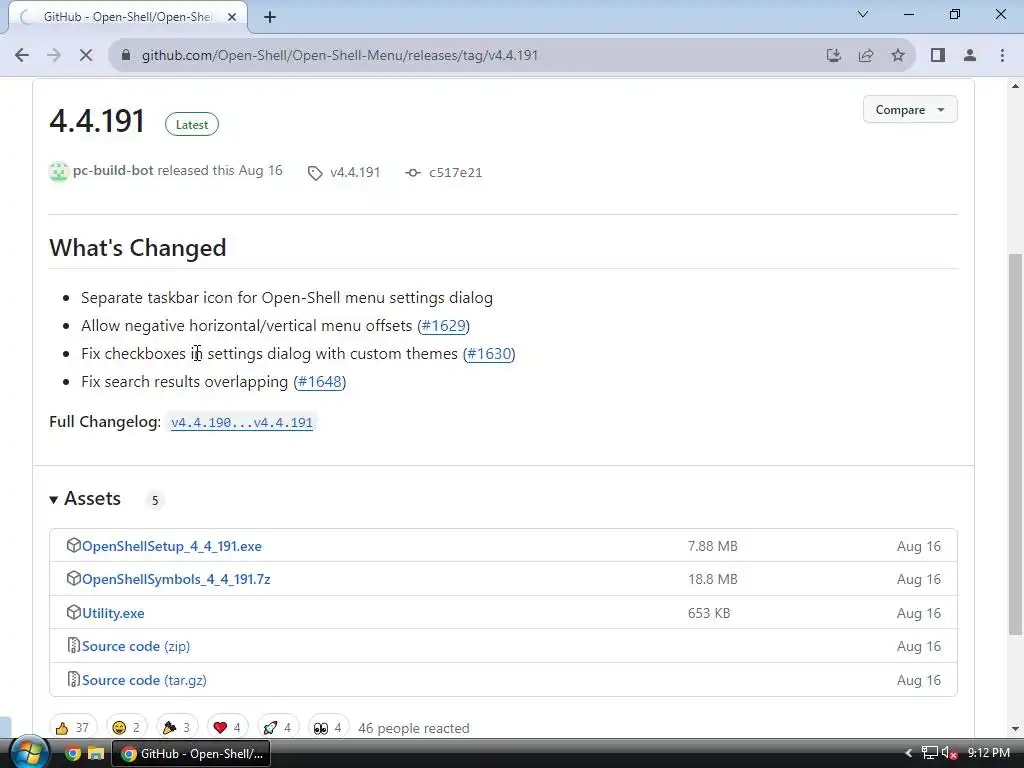Screen dimensions: 1024x768
Task: Click zip file icon beside Source code (zip)
Action: click(x=74, y=646)
